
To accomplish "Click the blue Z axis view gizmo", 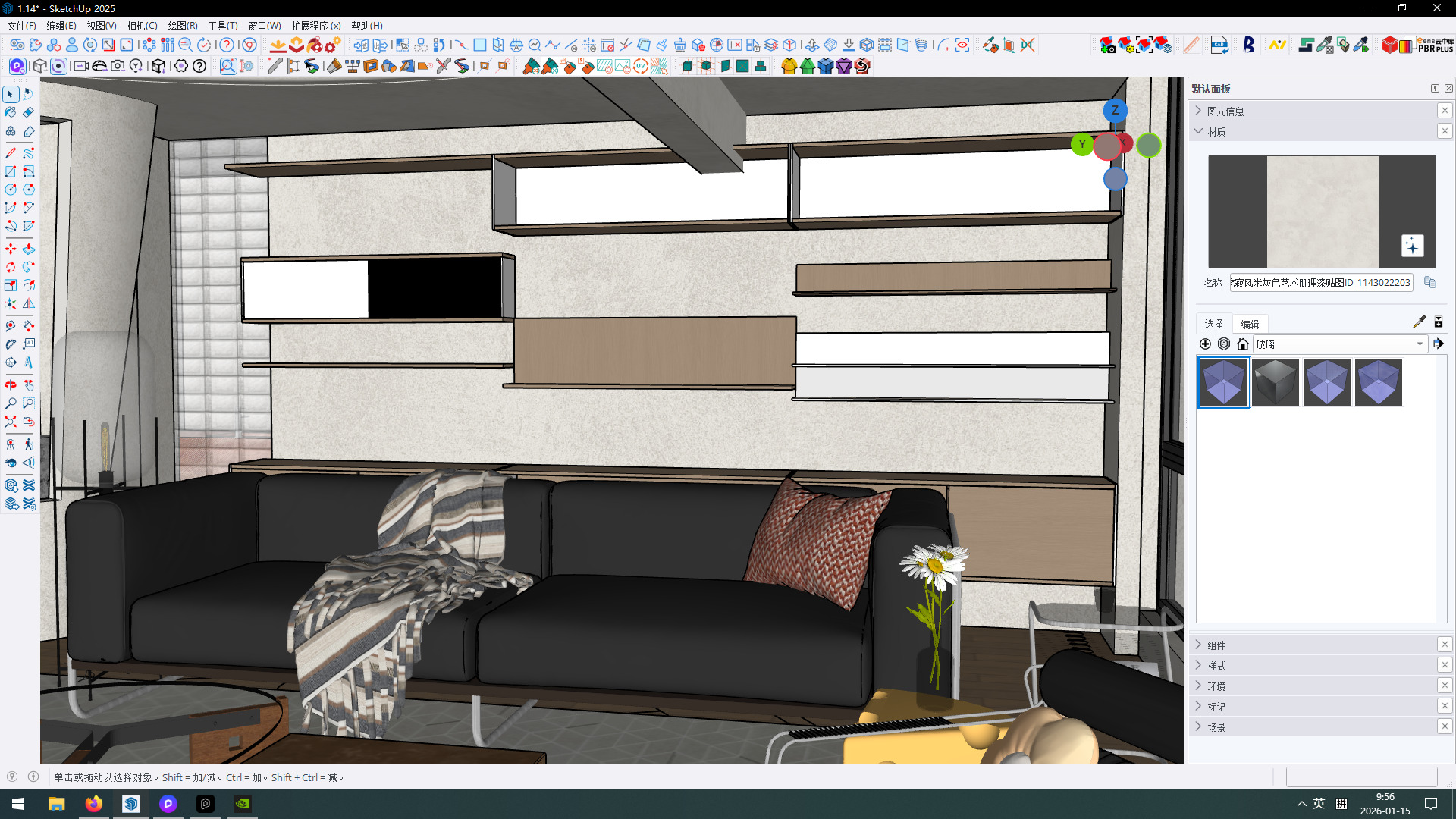I will pyautogui.click(x=1115, y=111).
